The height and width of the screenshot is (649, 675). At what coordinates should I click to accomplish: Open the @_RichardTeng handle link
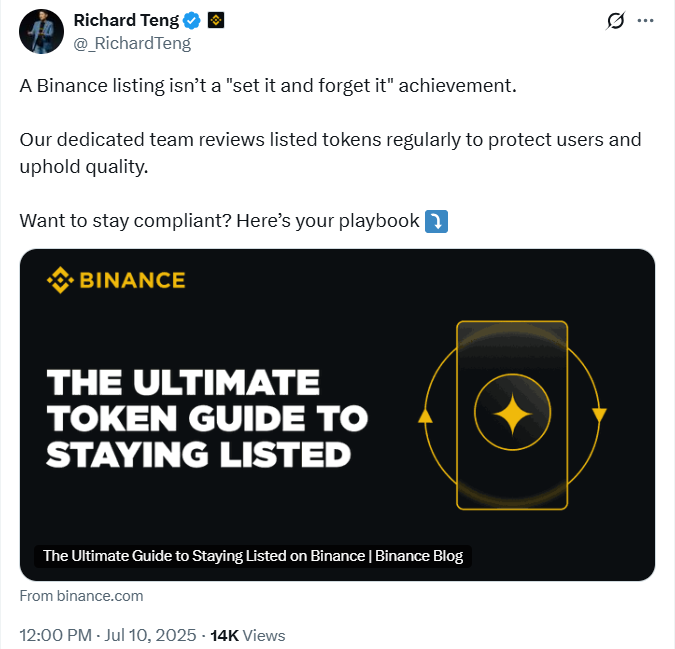tap(132, 43)
